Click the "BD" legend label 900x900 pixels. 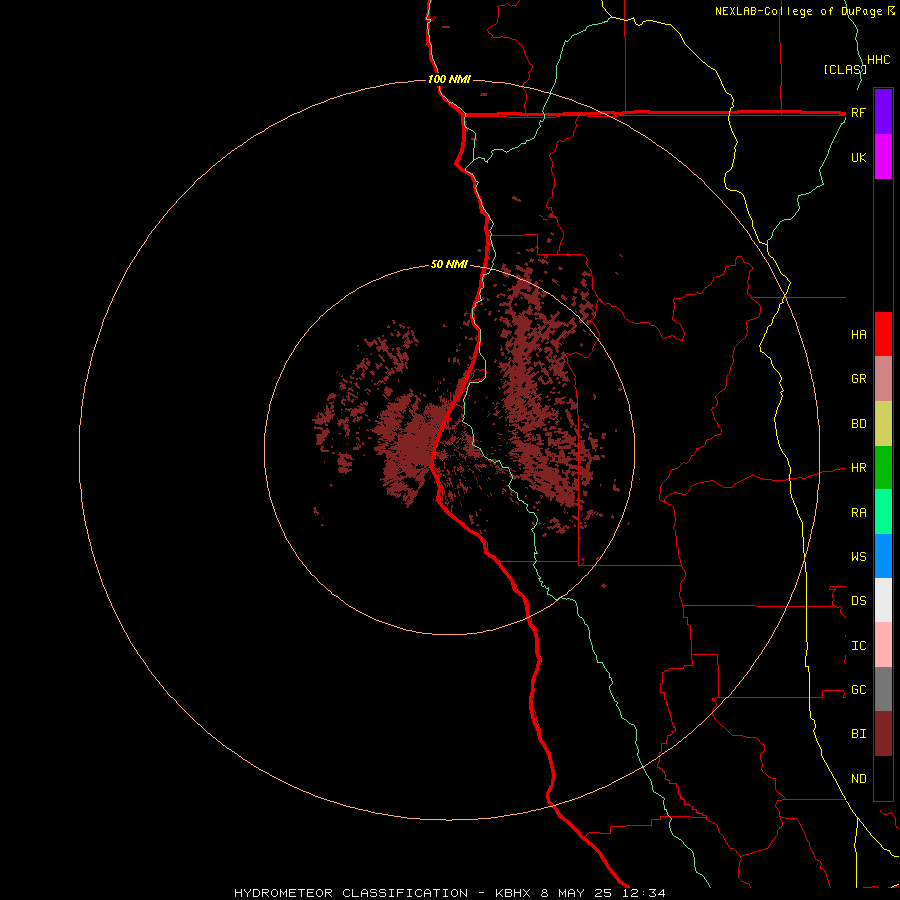tap(858, 424)
